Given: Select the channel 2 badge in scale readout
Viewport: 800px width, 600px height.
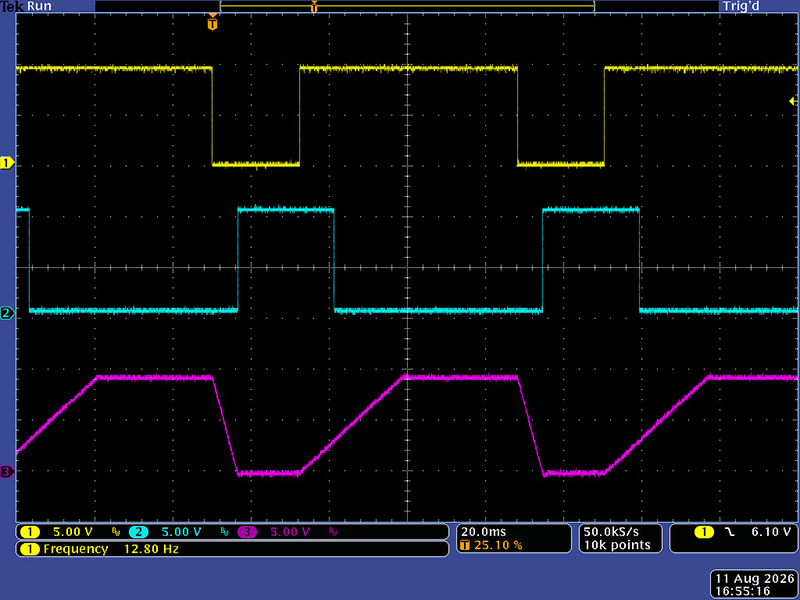Looking at the screenshot, I should point(138,532).
